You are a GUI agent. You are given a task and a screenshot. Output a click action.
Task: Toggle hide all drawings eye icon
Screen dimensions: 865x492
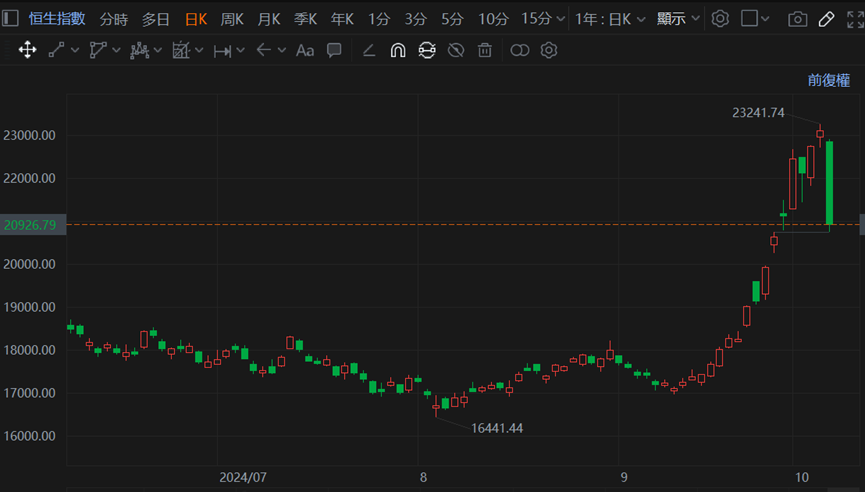[456, 51]
